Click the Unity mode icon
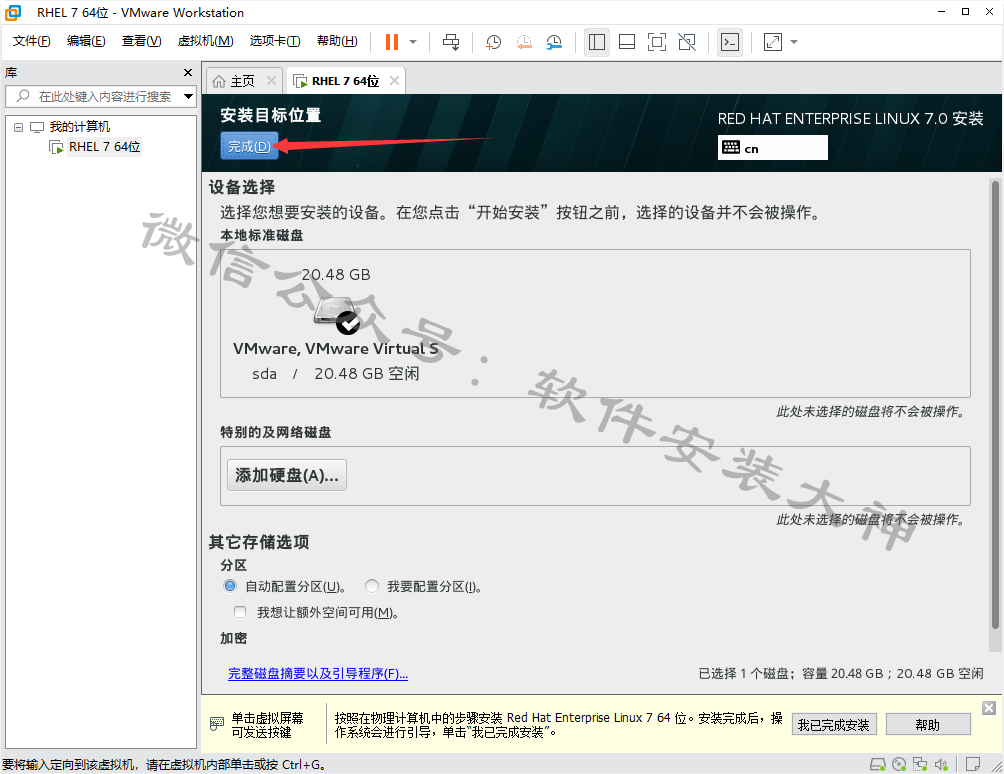The width and height of the screenshot is (1004, 774). [687, 42]
